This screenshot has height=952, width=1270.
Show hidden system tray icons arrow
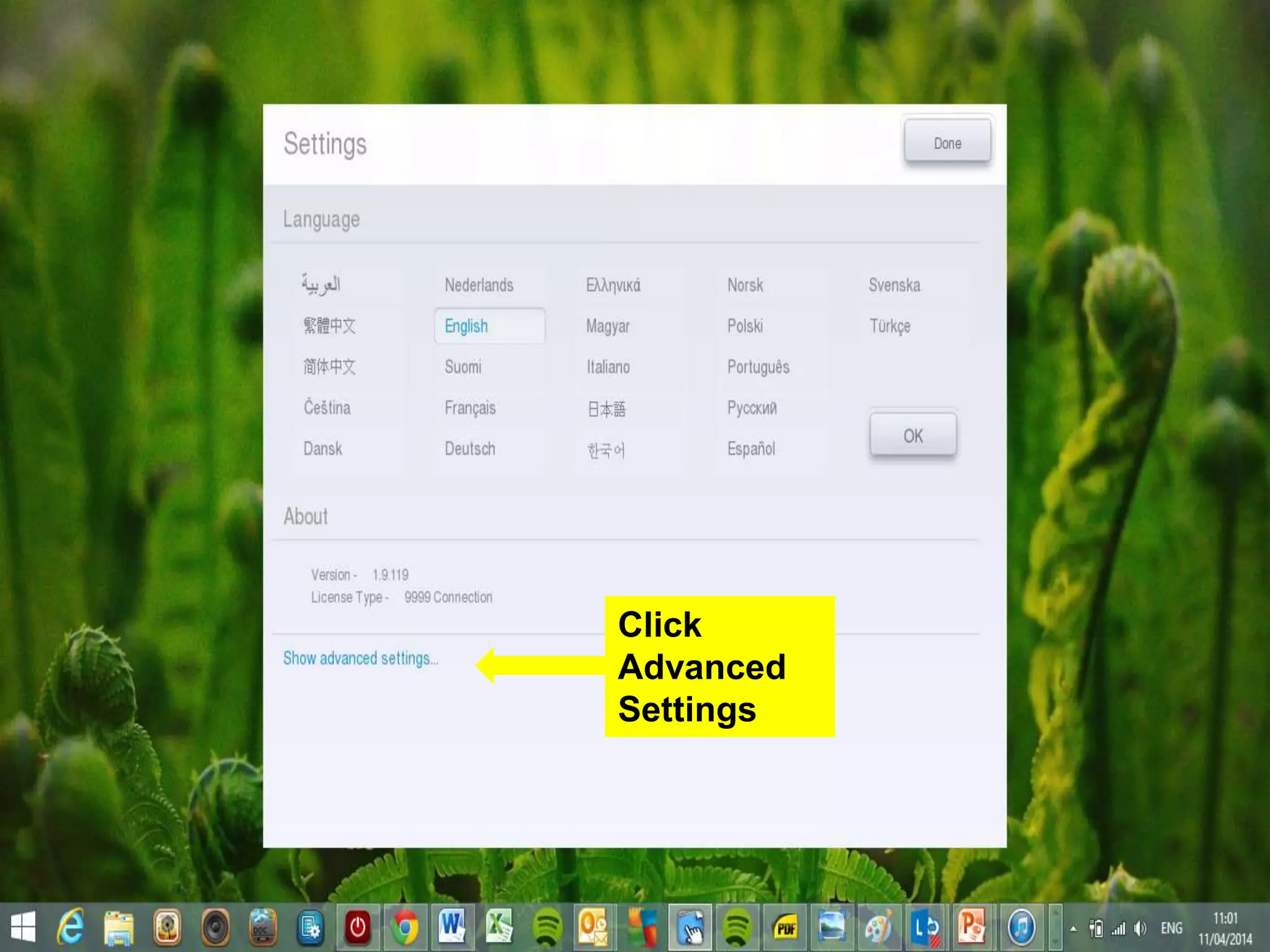point(1073,928)
